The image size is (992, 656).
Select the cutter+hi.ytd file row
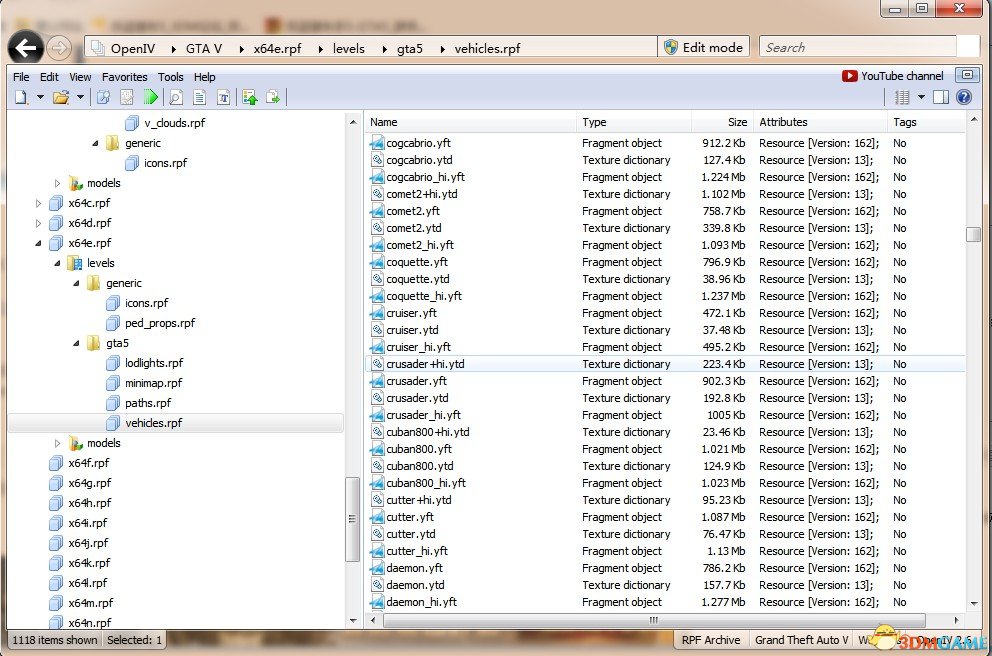(x=666, y=500)
